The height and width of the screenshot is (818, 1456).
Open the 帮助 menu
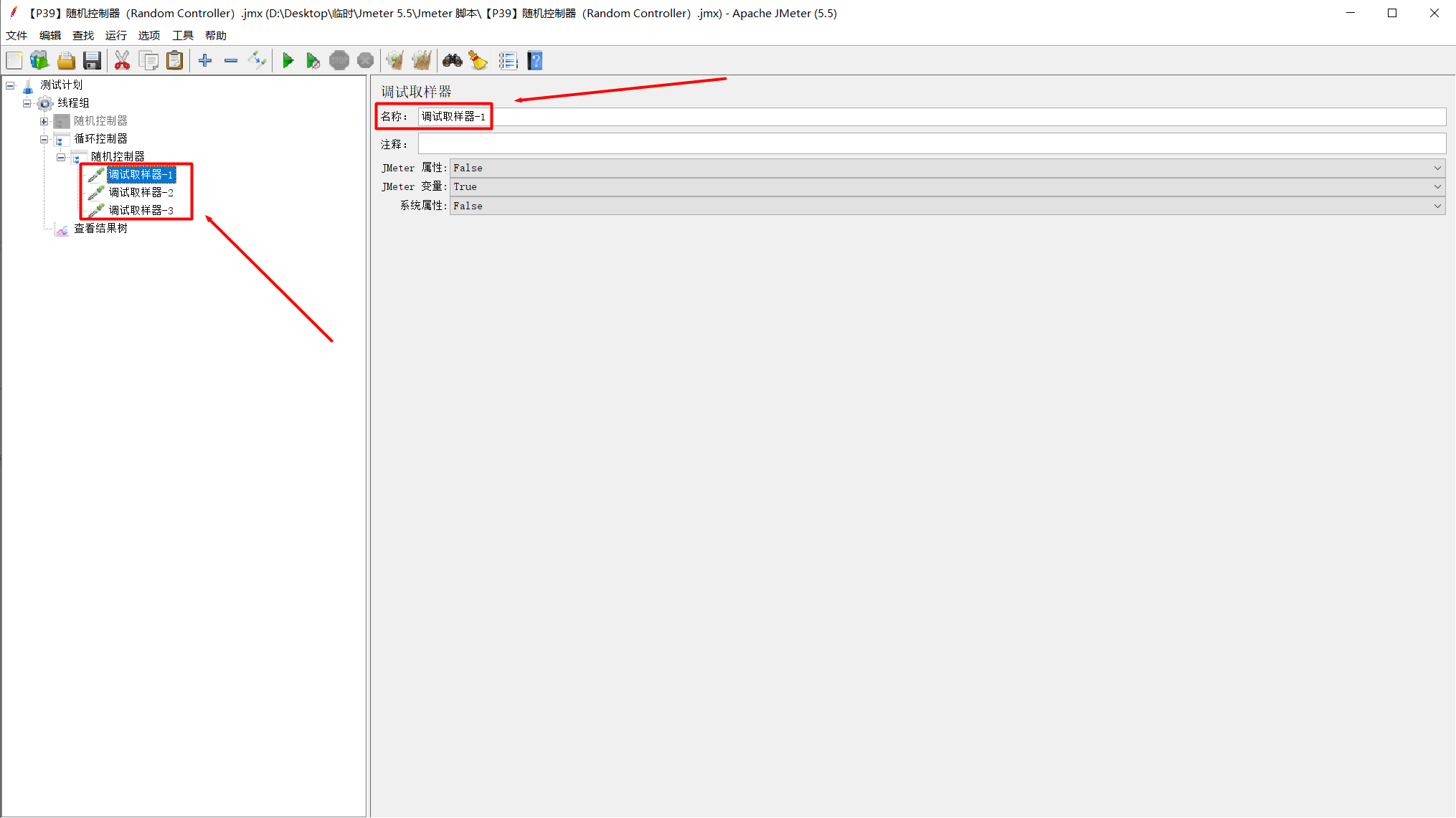pos(216,35)
